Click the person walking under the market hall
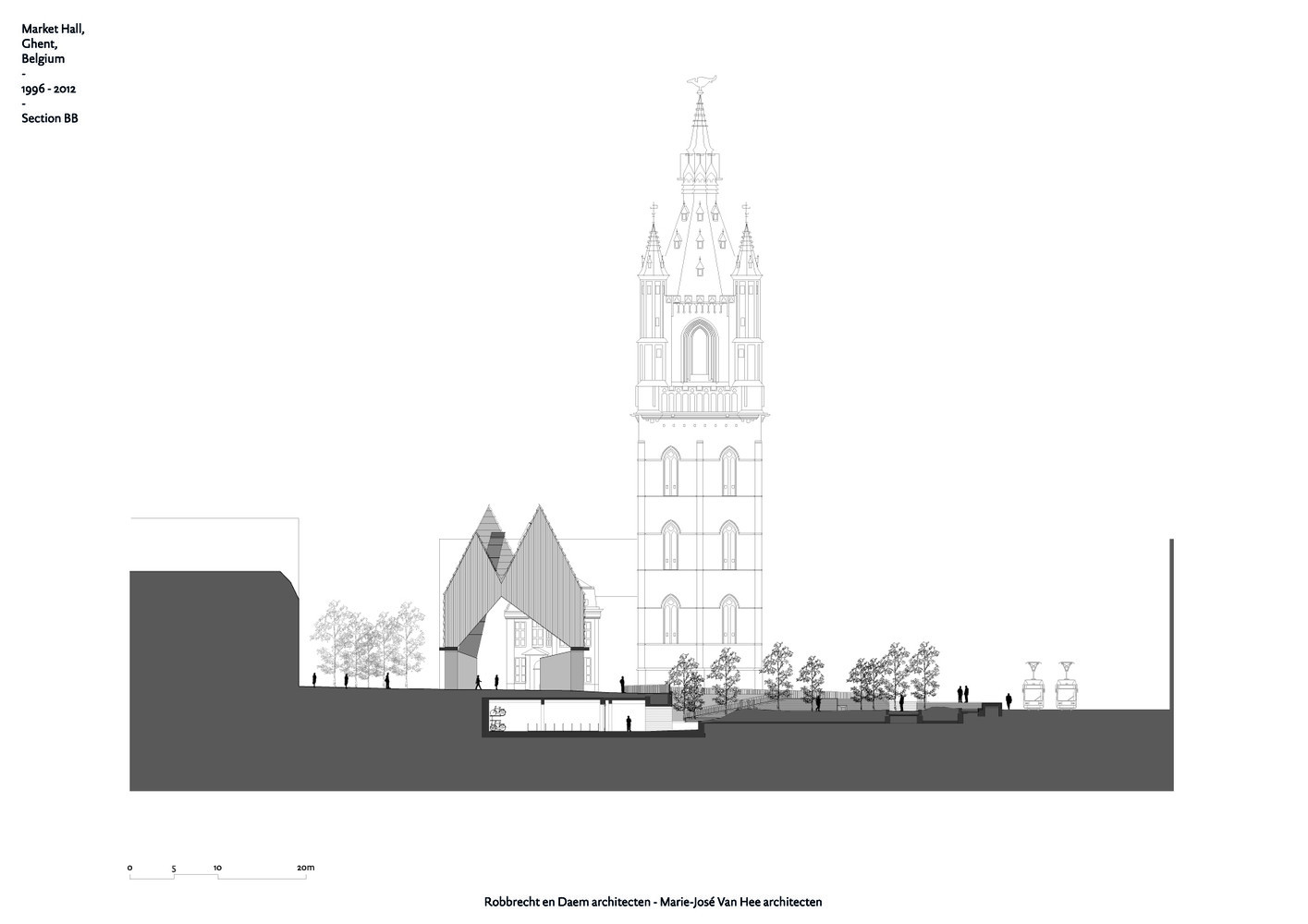Image resolution: width=1308 pixels, height=924 pixels. 478,683
